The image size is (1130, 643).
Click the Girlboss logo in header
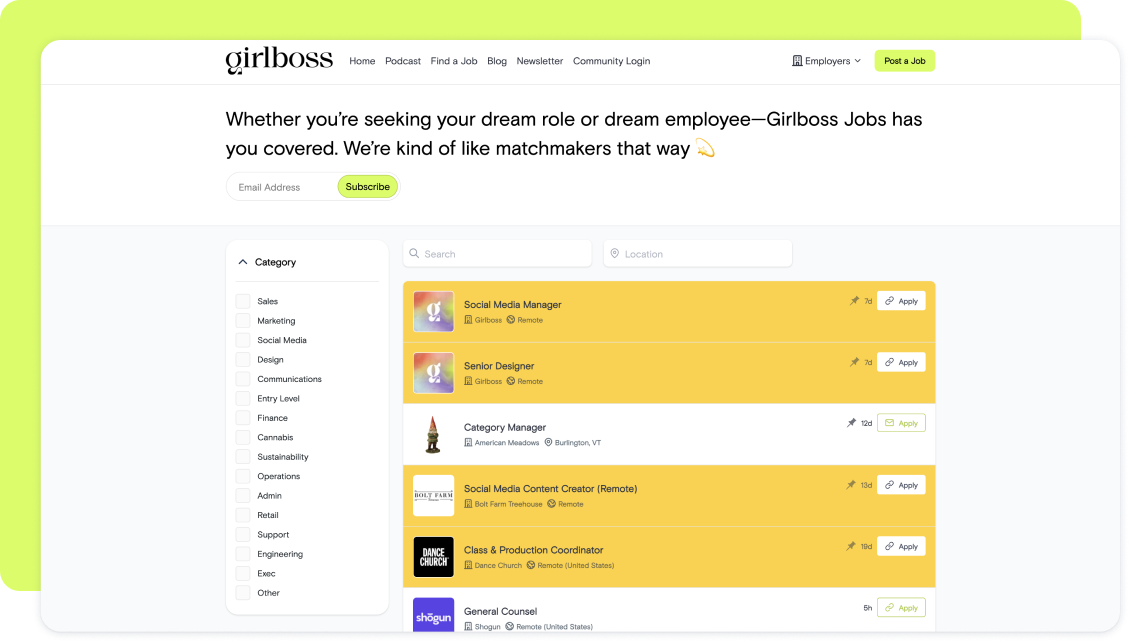[x=279, y=60]
